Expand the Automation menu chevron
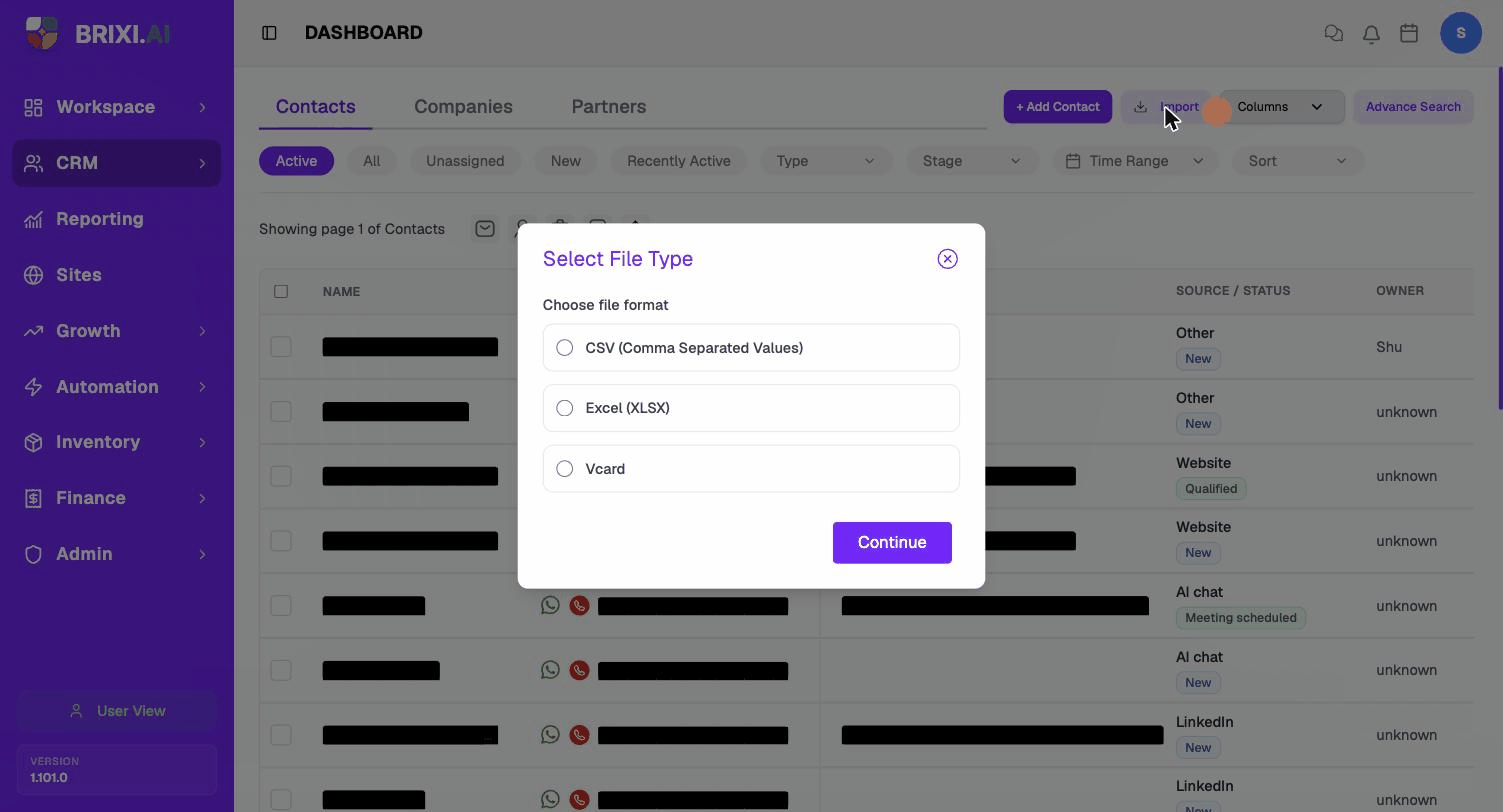 202,387
